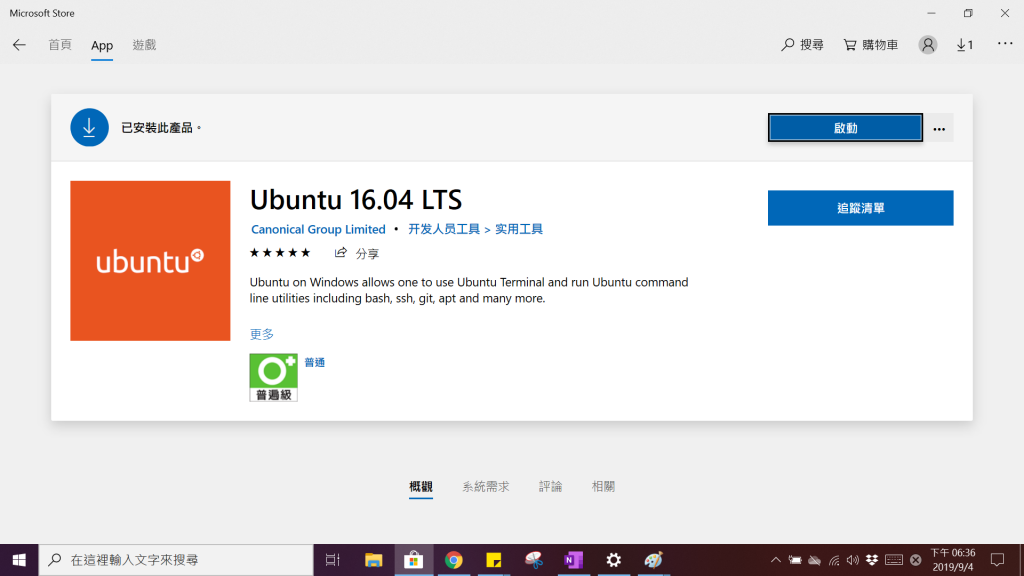
Task: Open the 相關 related tab
Action: tap(603, 487)
